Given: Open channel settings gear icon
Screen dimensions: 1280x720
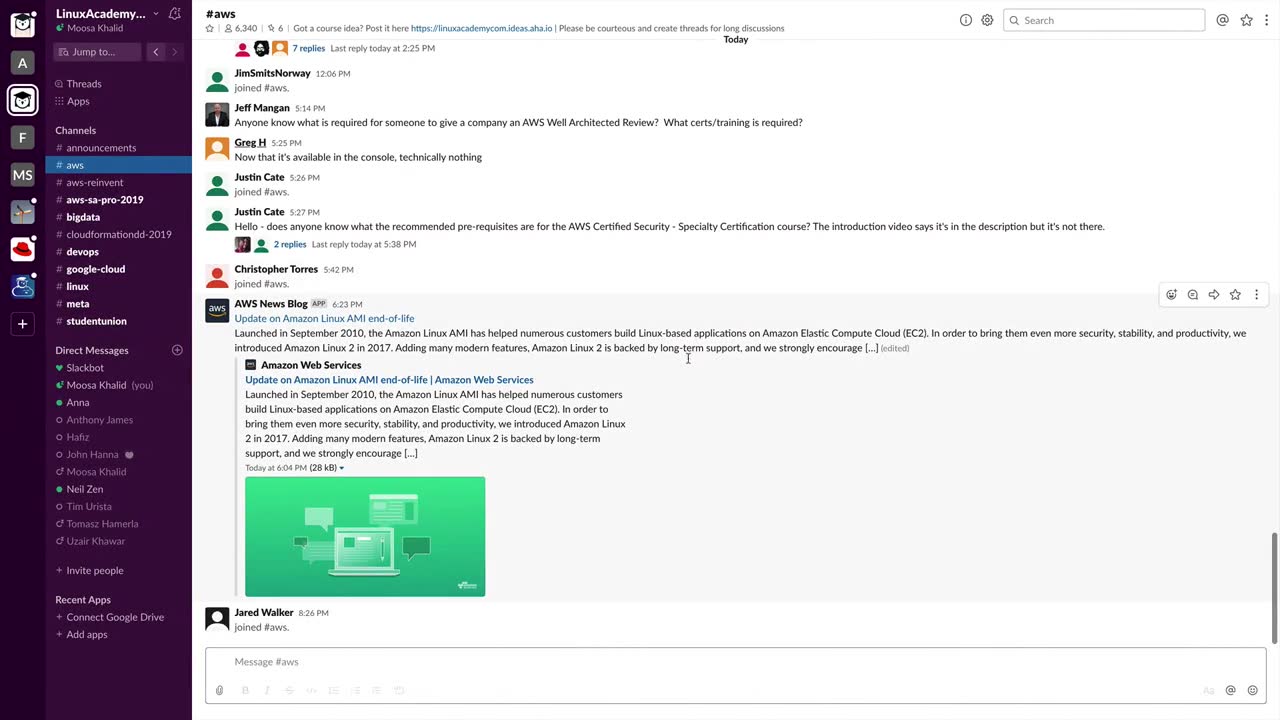Looking at the screenshot, I should (987, 20).
